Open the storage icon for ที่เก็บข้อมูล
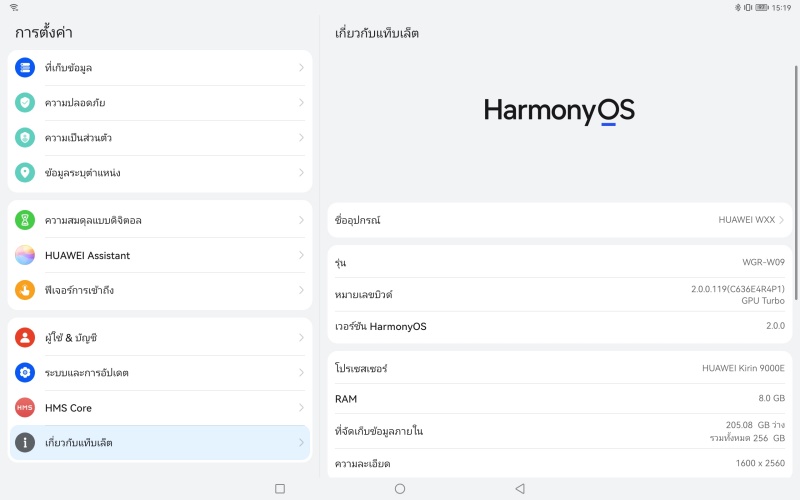This screenshot has width=800, height=500. (x=24, y=67)
